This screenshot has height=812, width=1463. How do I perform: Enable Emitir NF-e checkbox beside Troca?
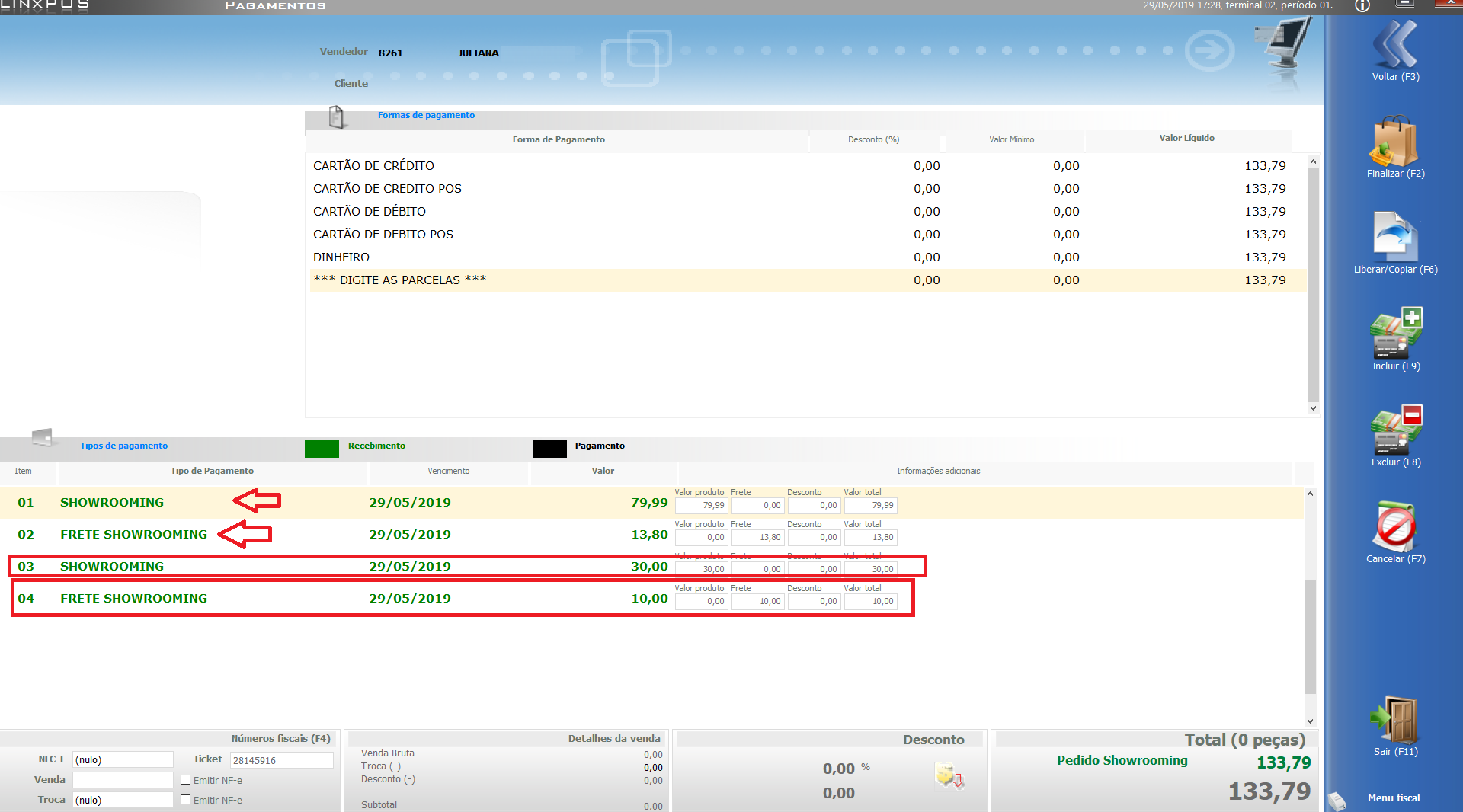coord(185,800)
